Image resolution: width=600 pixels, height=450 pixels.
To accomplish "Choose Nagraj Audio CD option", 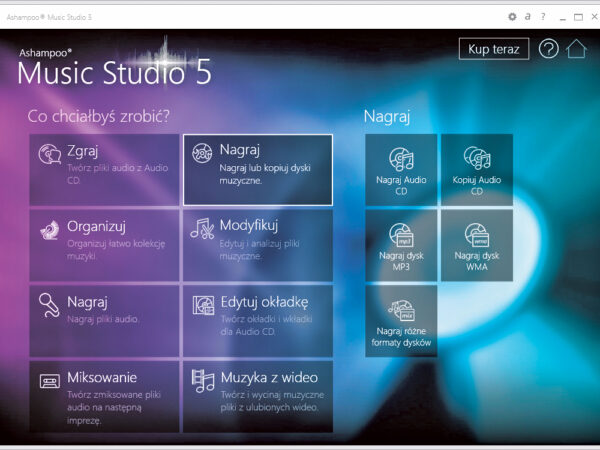I will (x=400, y=170).
